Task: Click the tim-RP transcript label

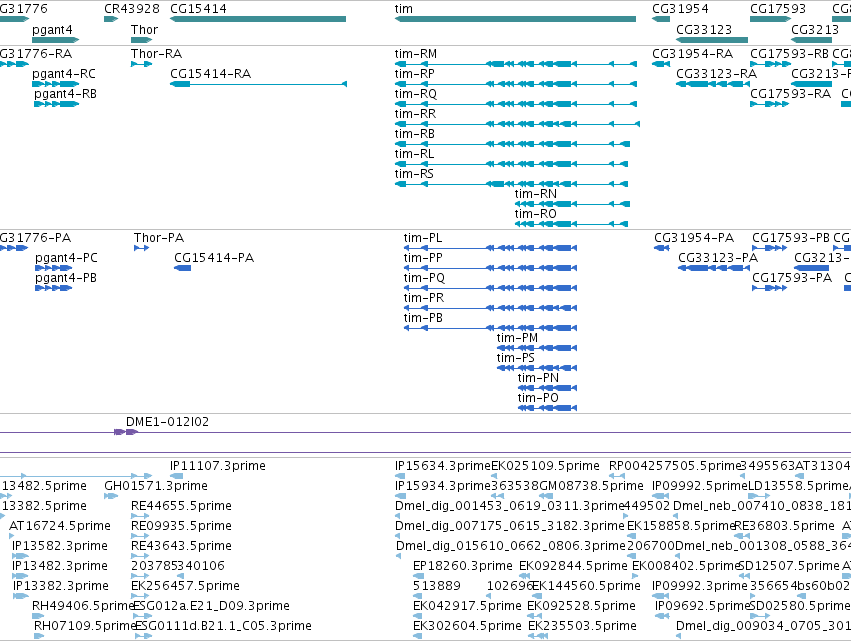Action: point(415,74)
